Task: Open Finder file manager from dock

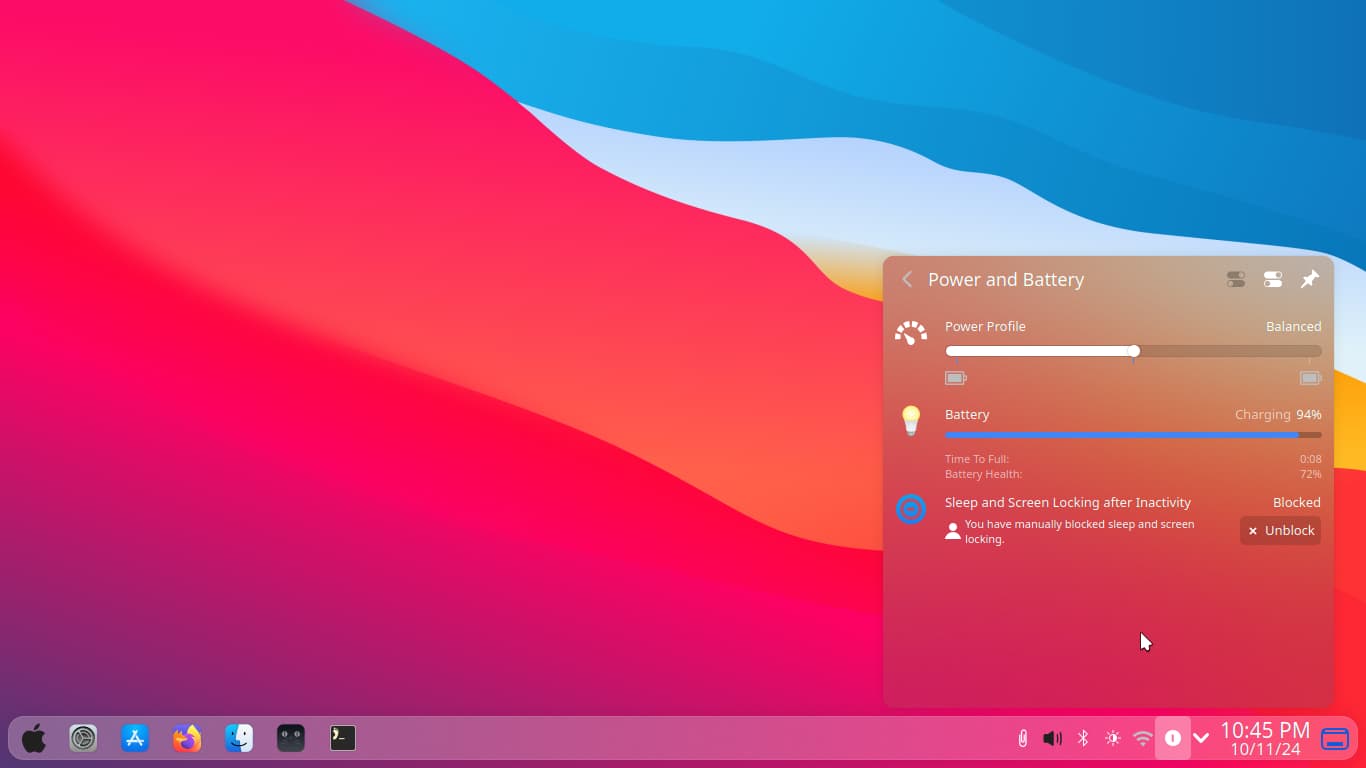Action: pyautogui.click(x=239, y=738)
